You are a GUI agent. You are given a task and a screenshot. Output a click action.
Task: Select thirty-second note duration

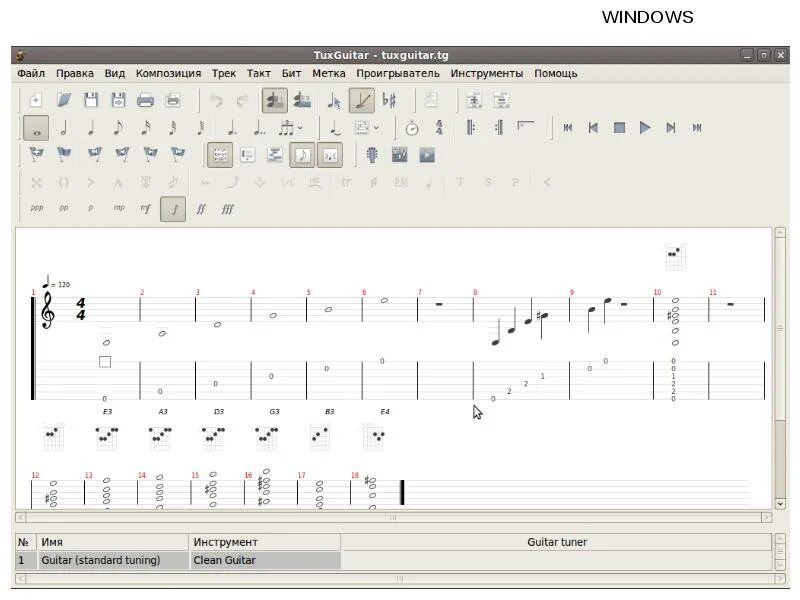click(173, 128)
